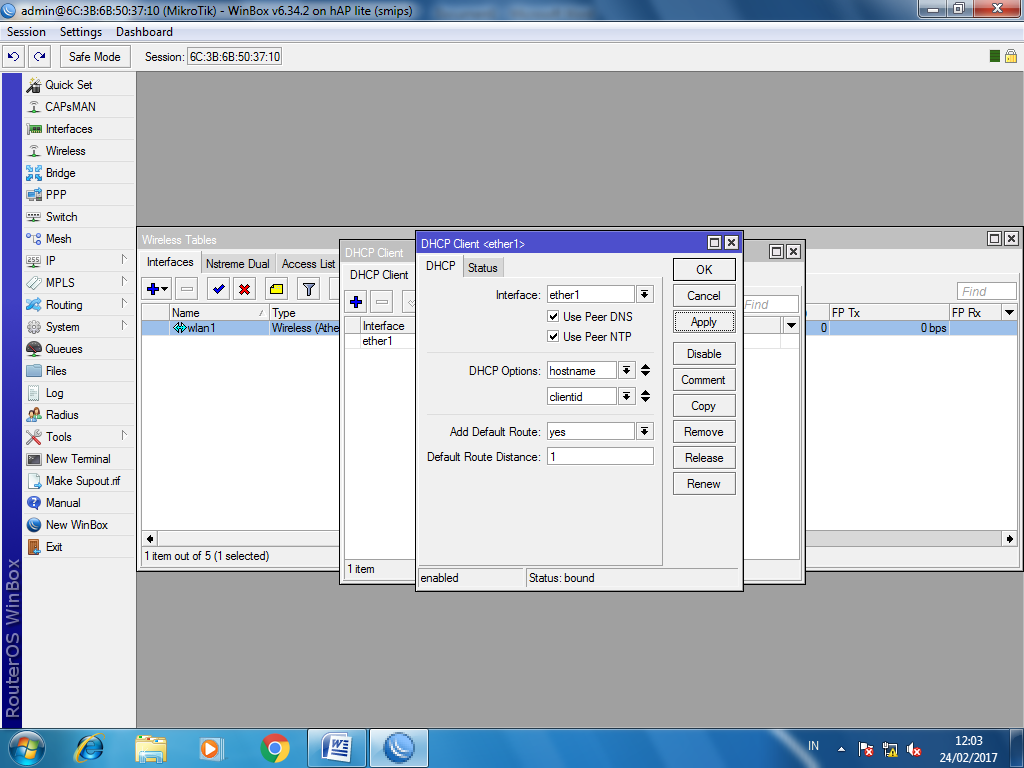The image size is (1024, 768).
Task: Select Interfaces tab in Wireless Tables
Action: pyautogui.click(x=170, y=262)
